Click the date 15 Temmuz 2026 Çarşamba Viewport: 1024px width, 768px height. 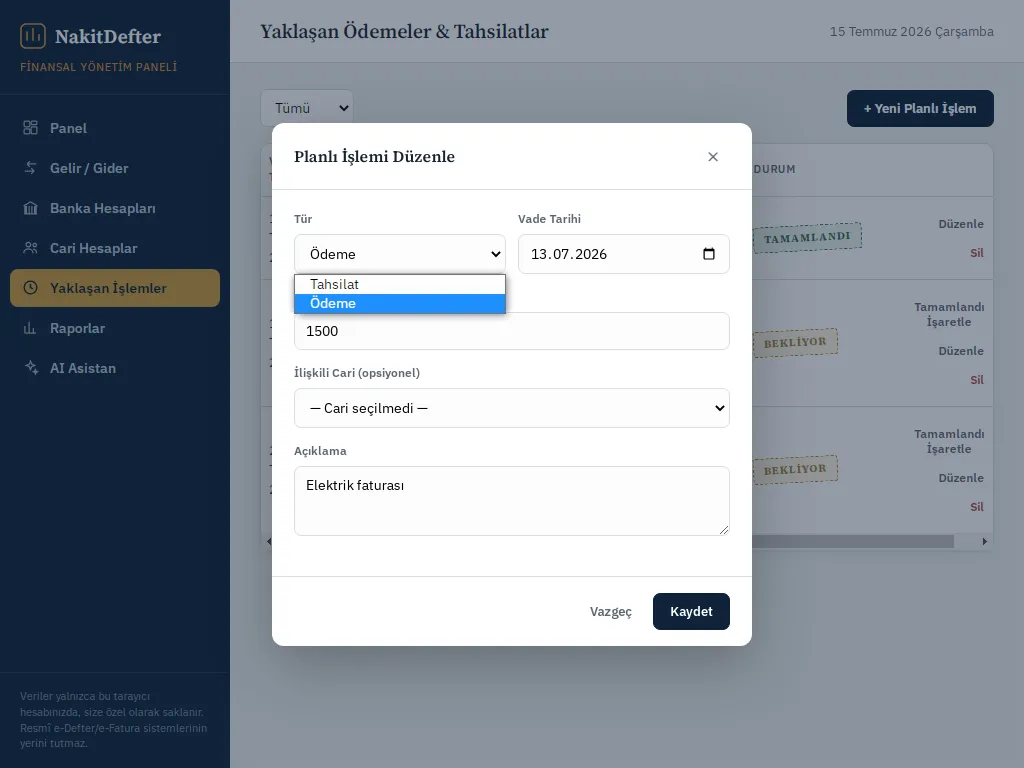912,31
